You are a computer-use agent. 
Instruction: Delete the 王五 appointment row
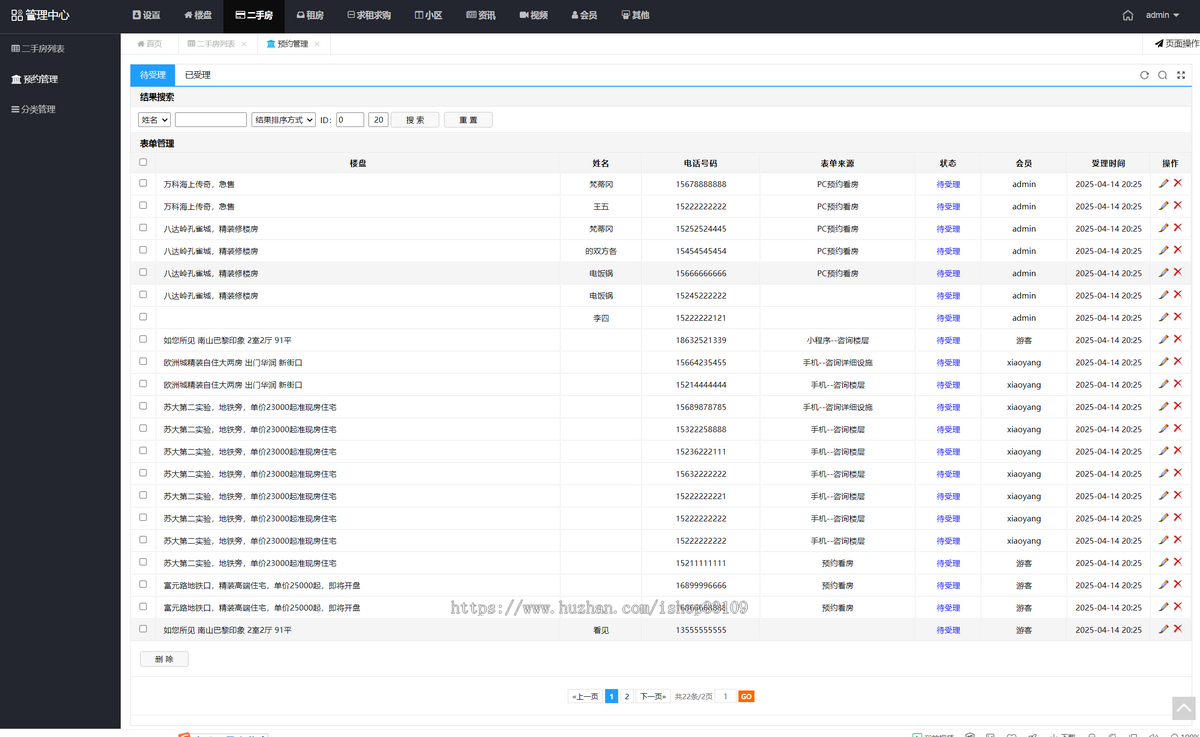pos(1177,205)
